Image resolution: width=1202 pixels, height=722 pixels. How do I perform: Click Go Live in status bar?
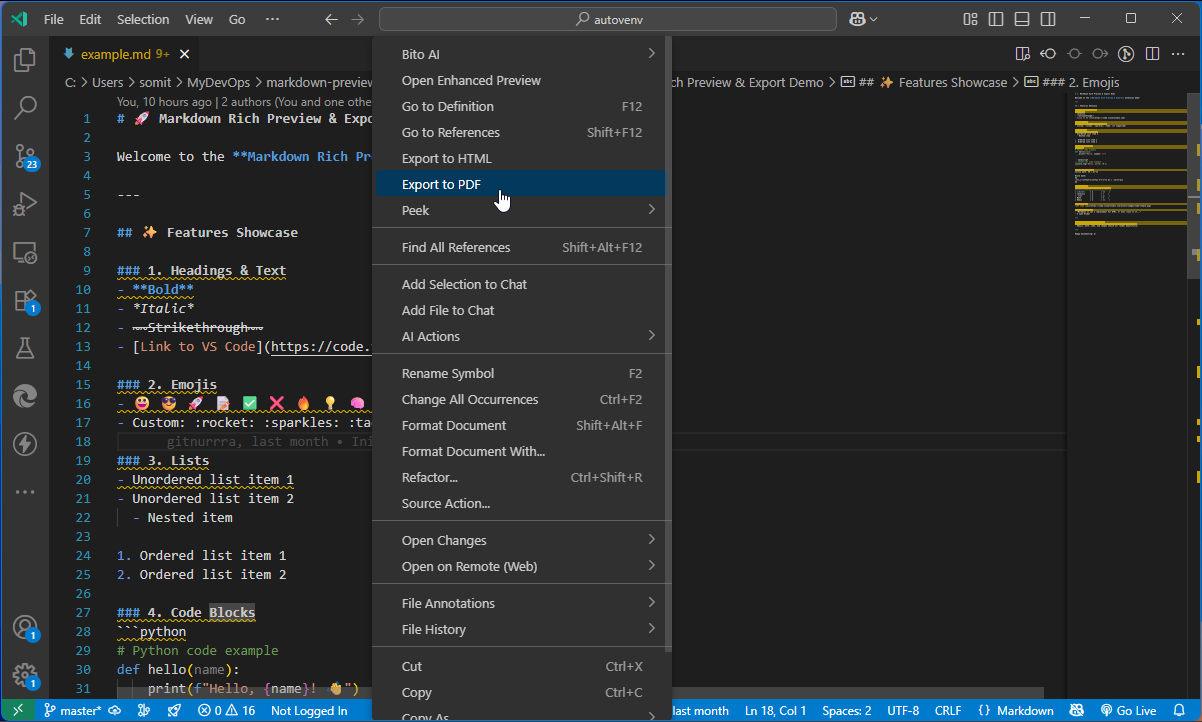(x=1128, y=711)
